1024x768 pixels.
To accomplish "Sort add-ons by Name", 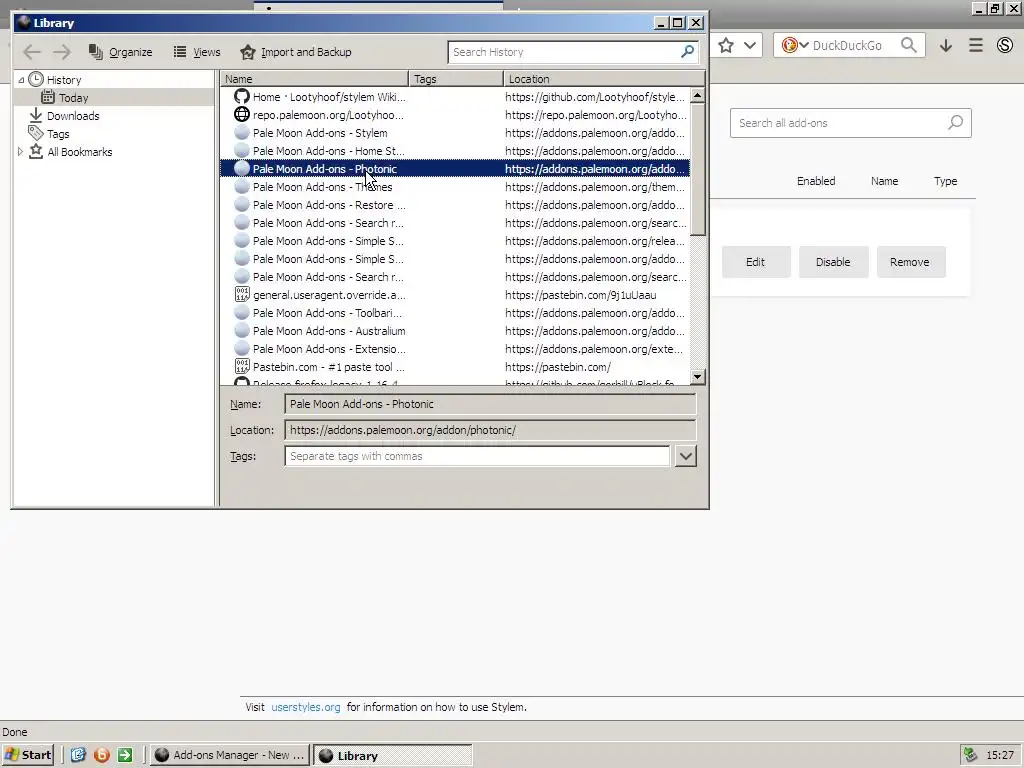I will tap(884, 181).
